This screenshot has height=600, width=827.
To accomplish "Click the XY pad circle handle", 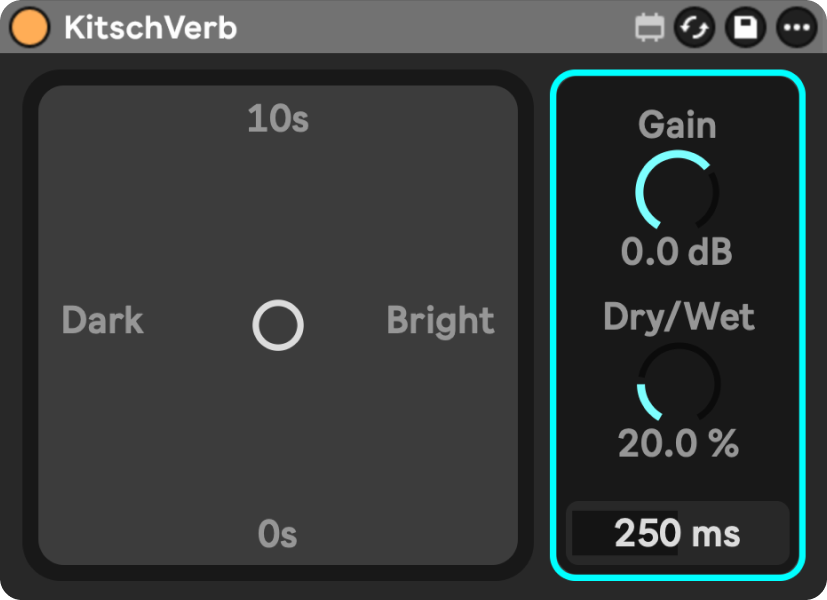I will [277, 326].
